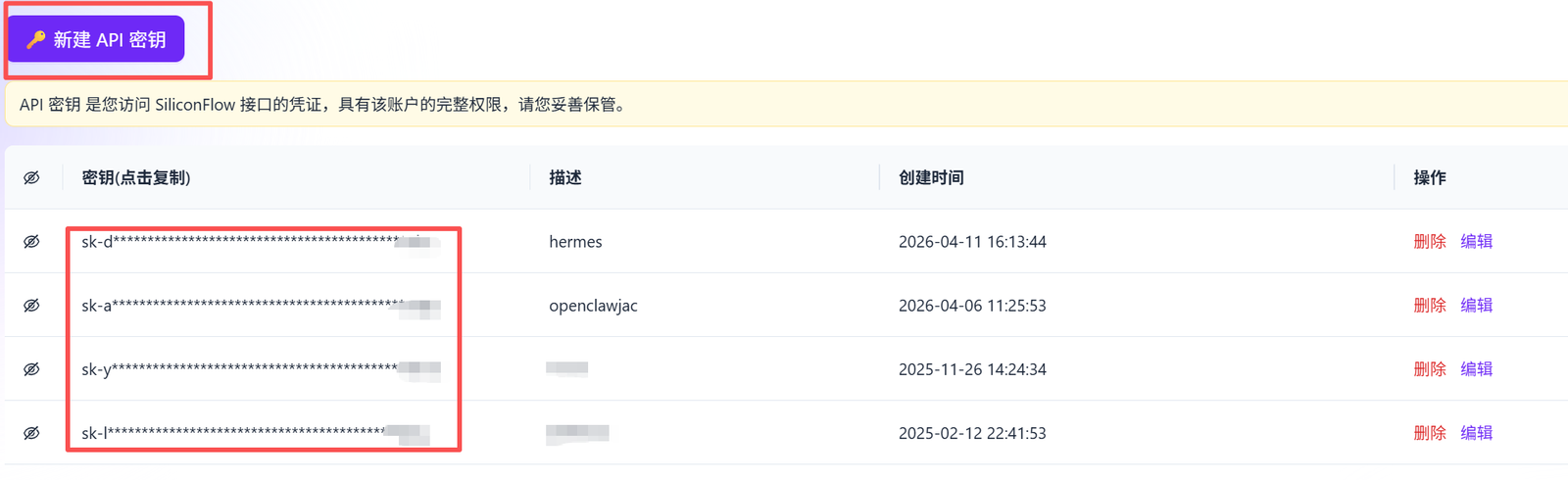Click the hermes description cell

[x=575, y=242]
